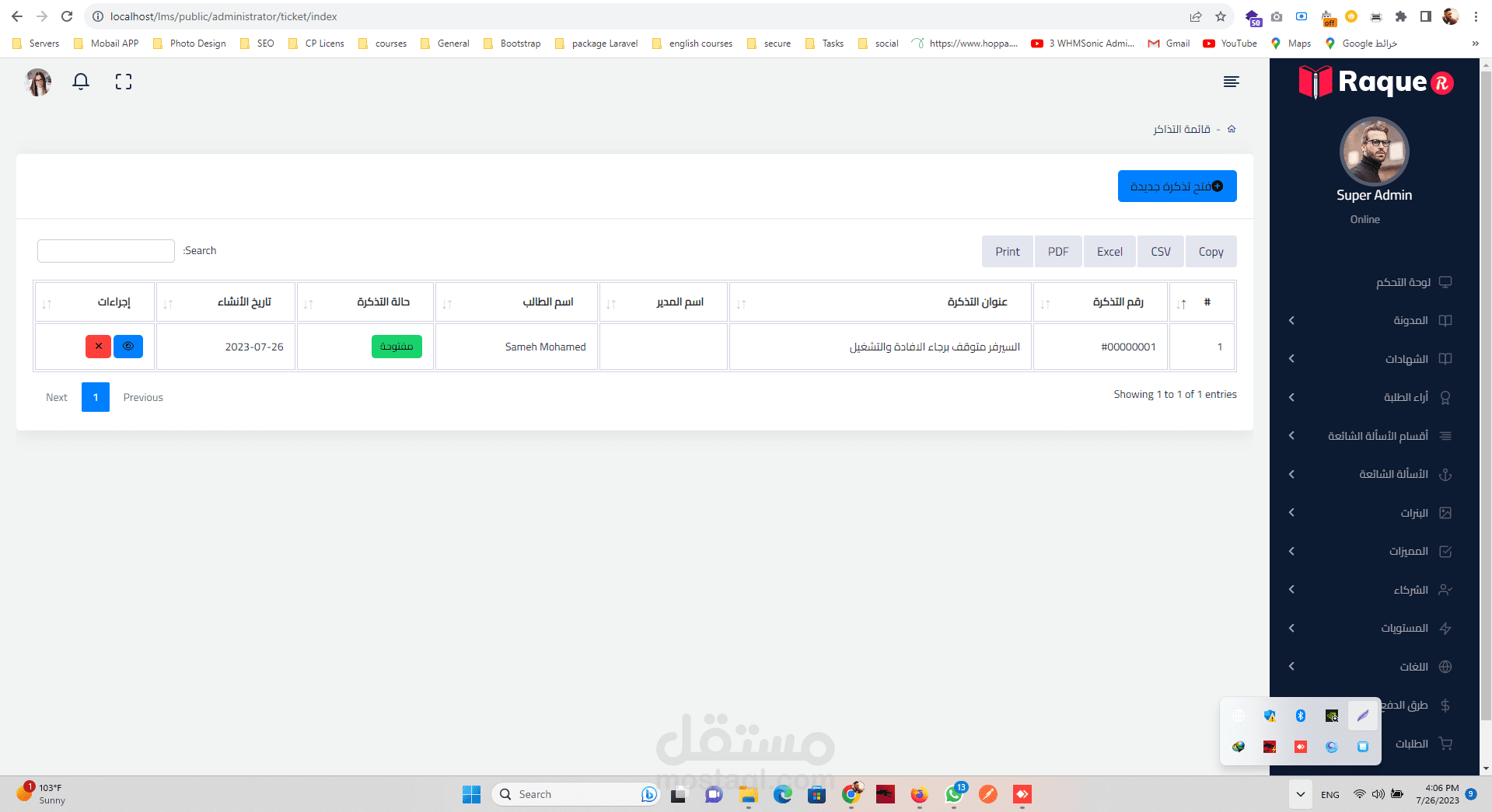Open the Windows Start menu
Viewport: 1492px width, 812px height.
tap(471, 794)
